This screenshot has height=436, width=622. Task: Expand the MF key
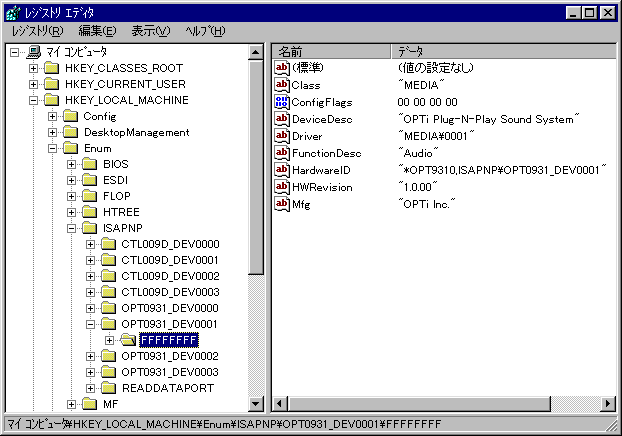pyautogui.click(x=71, y=404)
